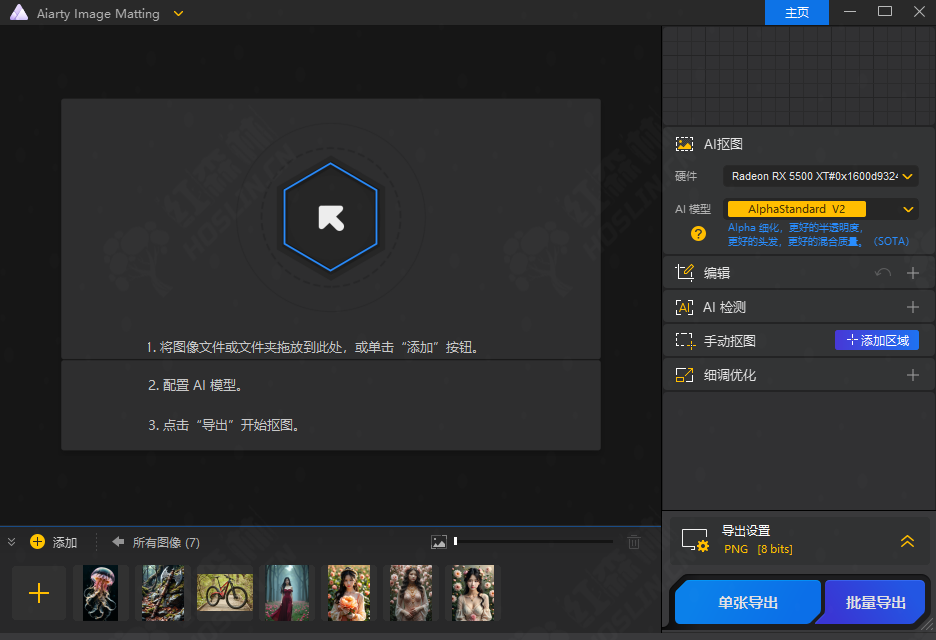Viewport: 936px width, 640px height.
Task: Click the 导出设置 monitor gear icon
Action: (x=695, y=540)
